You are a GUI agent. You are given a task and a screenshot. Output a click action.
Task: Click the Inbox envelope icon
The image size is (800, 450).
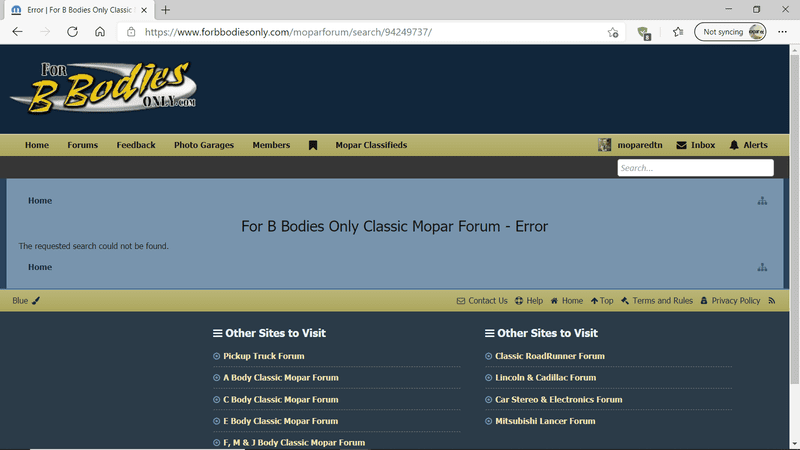[x=681, y=145]
